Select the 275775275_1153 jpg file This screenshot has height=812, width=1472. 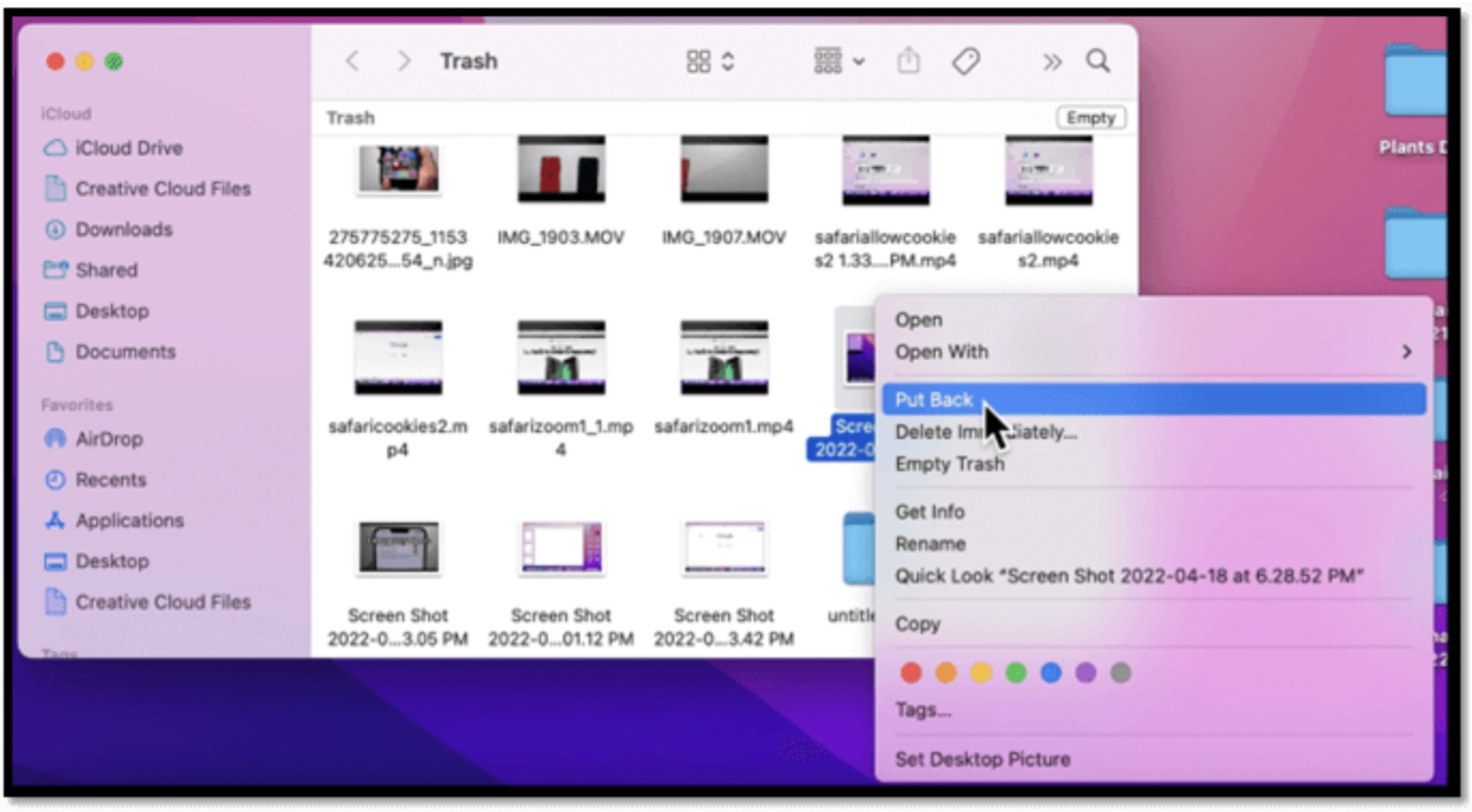click(398, 205)
